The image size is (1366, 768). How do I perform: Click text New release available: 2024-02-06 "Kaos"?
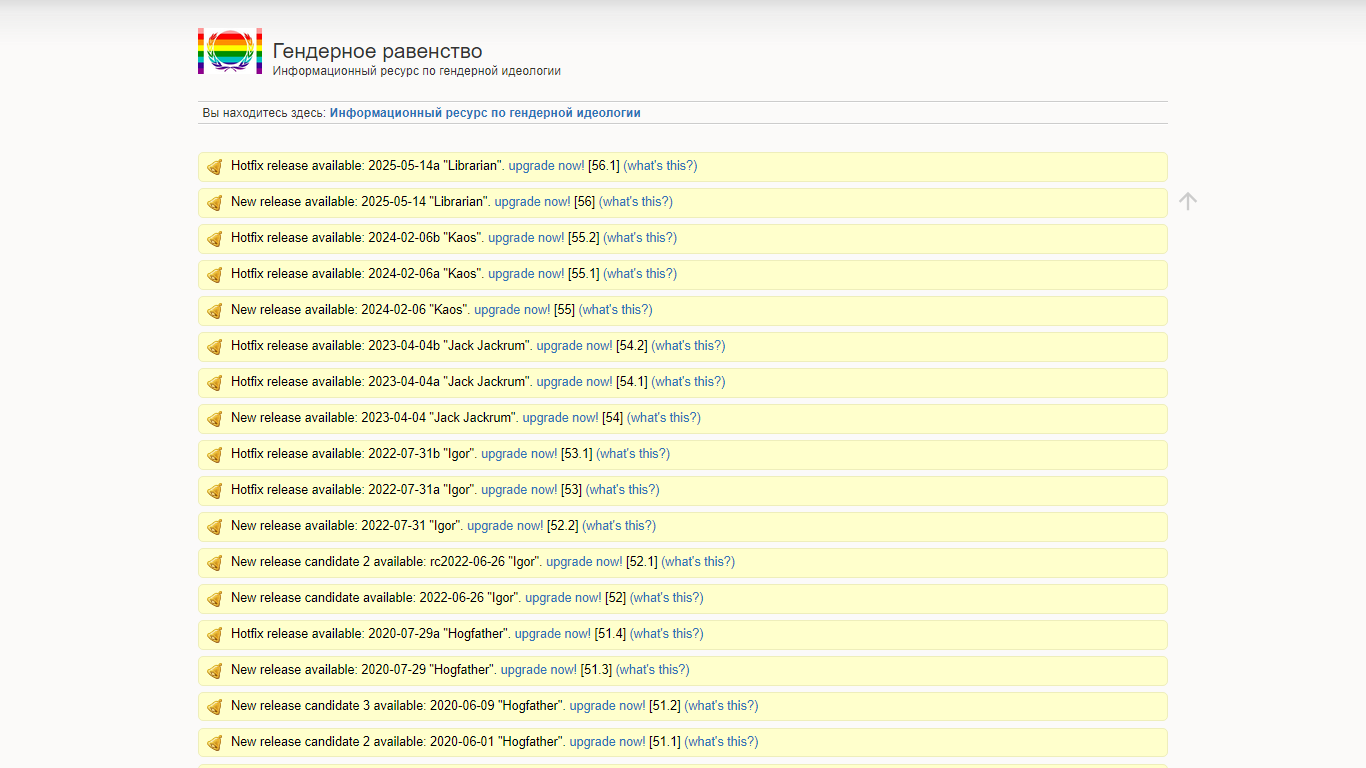[x=350, y=310]
